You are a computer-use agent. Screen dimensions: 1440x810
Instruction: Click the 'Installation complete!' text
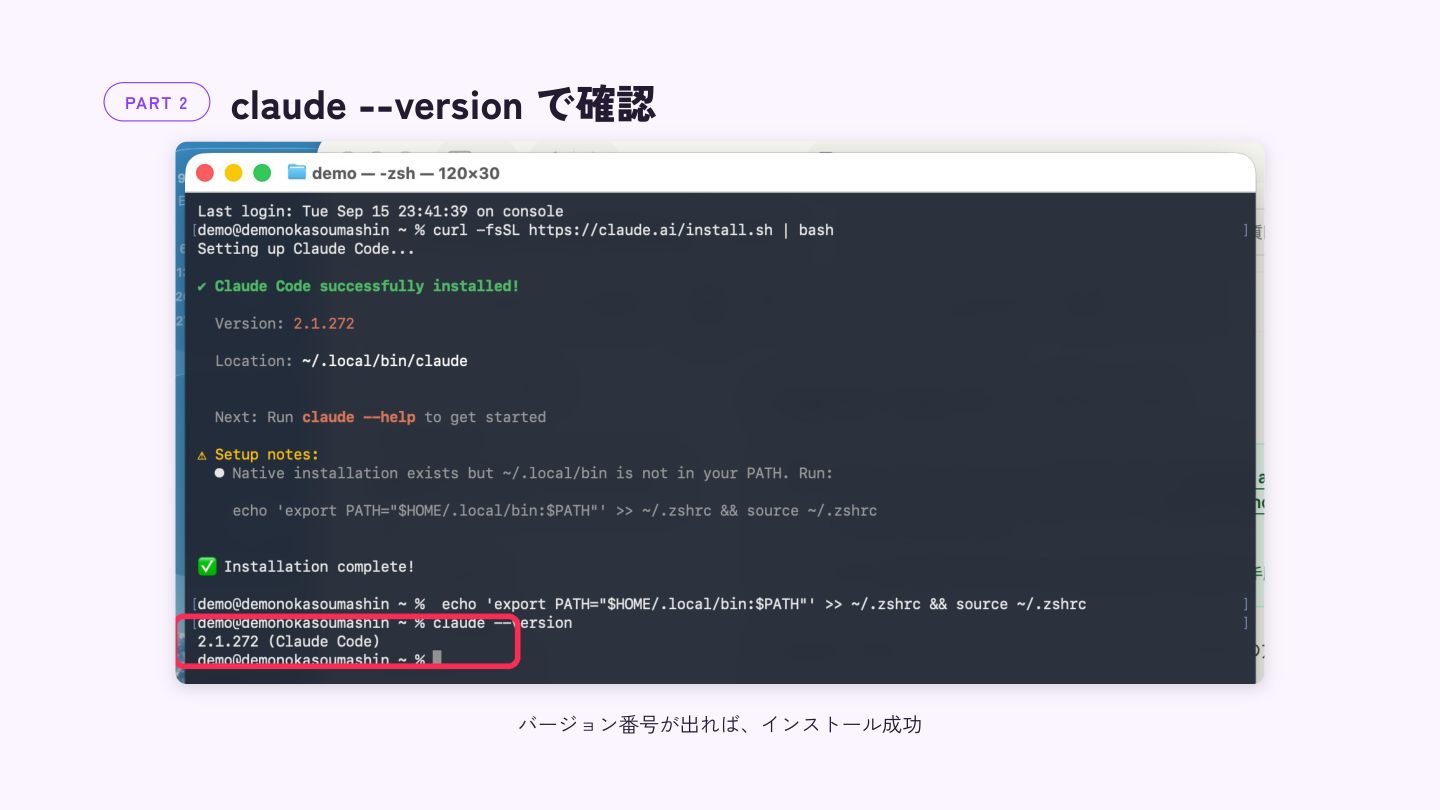click(319, 567)
